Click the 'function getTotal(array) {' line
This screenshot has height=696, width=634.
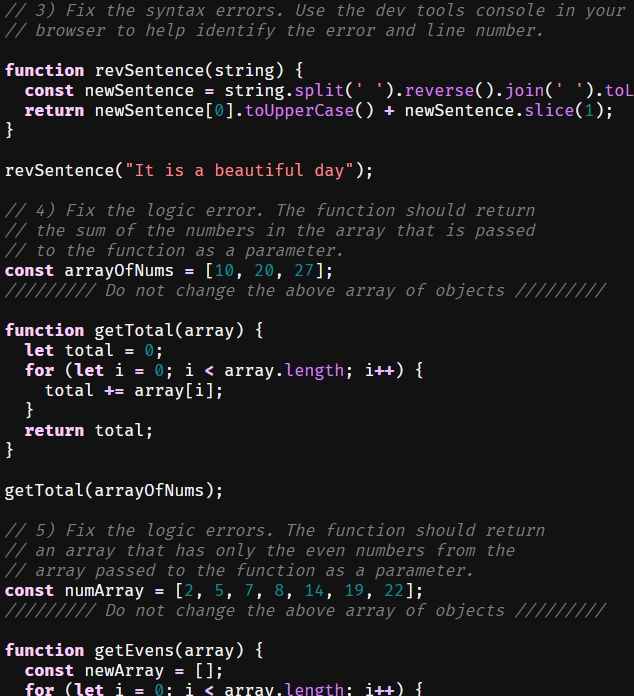pos(134,330)
